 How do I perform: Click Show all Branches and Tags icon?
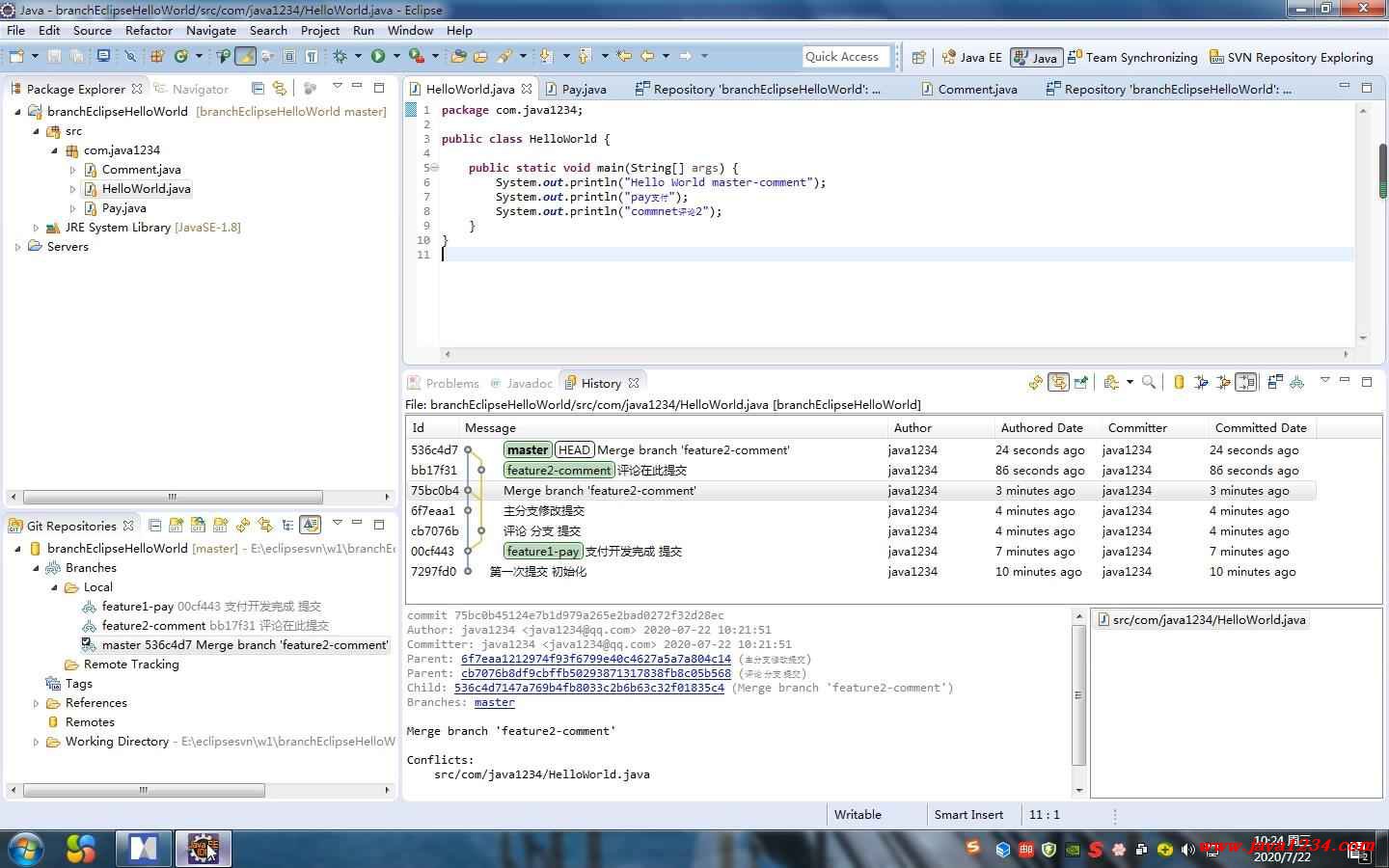[x=1296, y=383]
